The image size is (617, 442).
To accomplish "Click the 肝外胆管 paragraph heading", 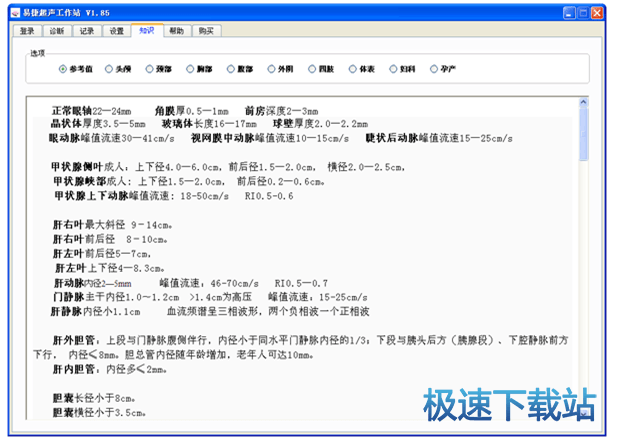I will (x=74, y=340).
